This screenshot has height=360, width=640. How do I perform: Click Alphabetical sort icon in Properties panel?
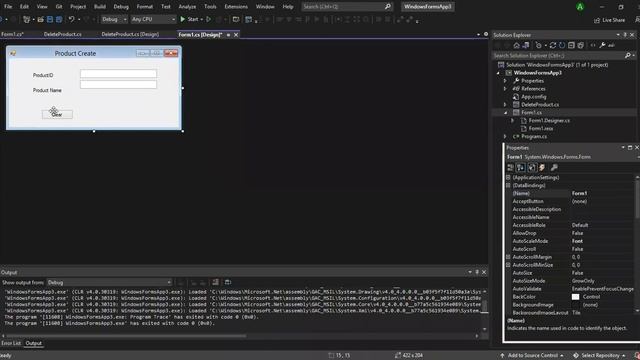tap(521, 167)
